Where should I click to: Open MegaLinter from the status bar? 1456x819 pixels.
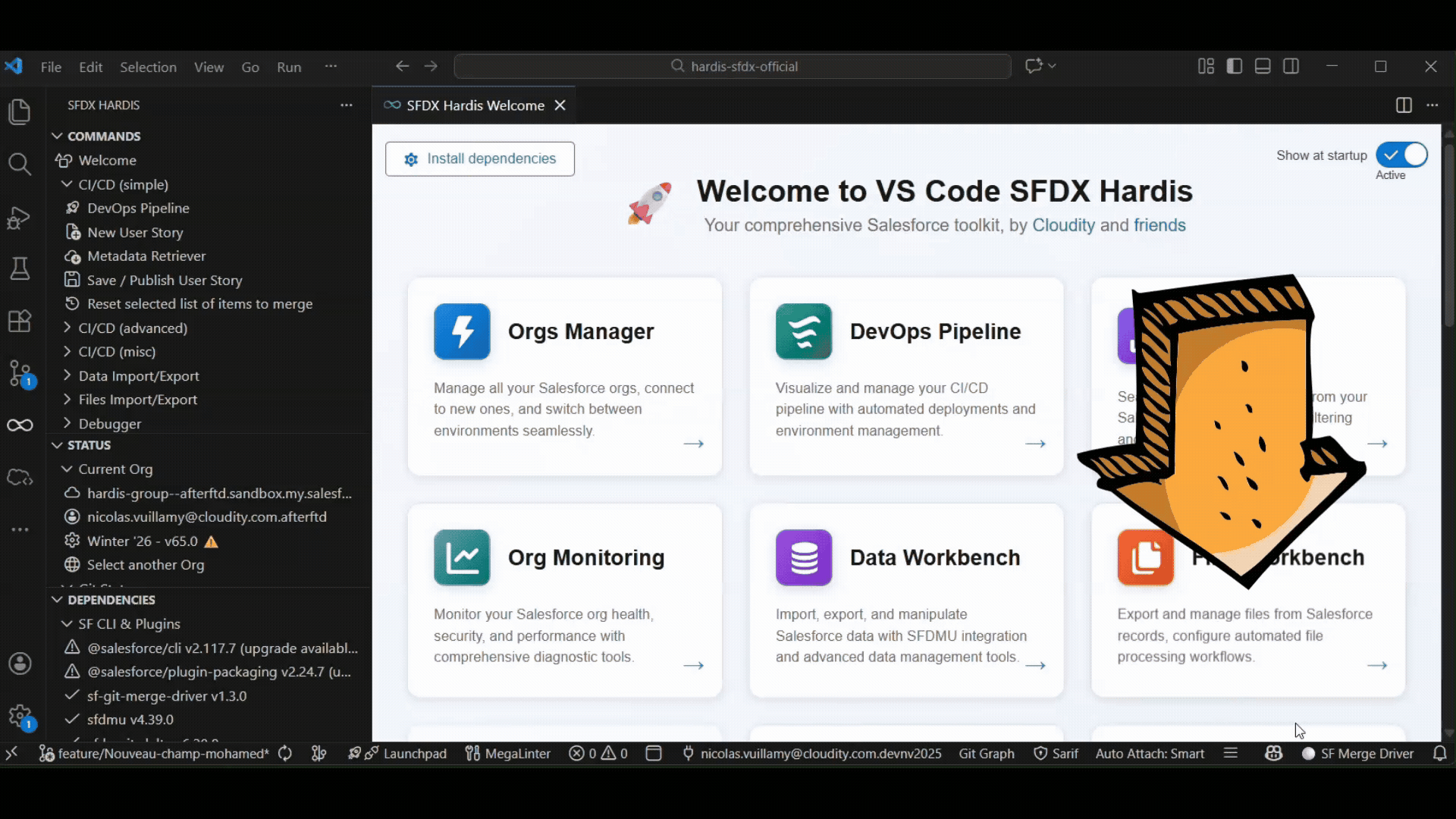click(507, 753)
